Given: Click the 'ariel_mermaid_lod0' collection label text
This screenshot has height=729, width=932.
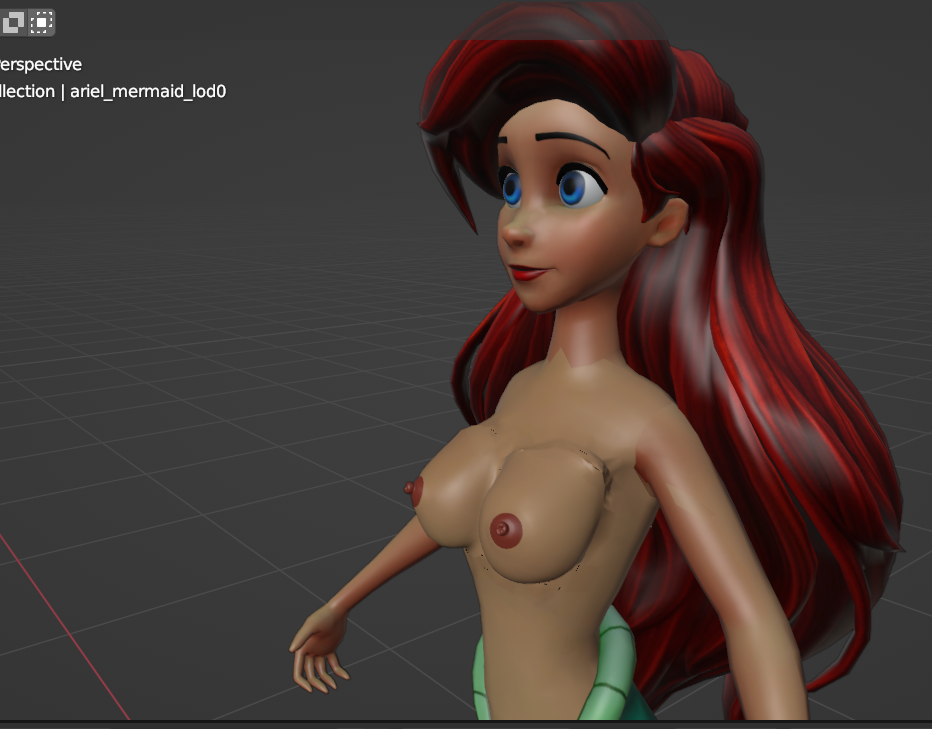Looking at the screenshot, I should [x=148, y=91].
